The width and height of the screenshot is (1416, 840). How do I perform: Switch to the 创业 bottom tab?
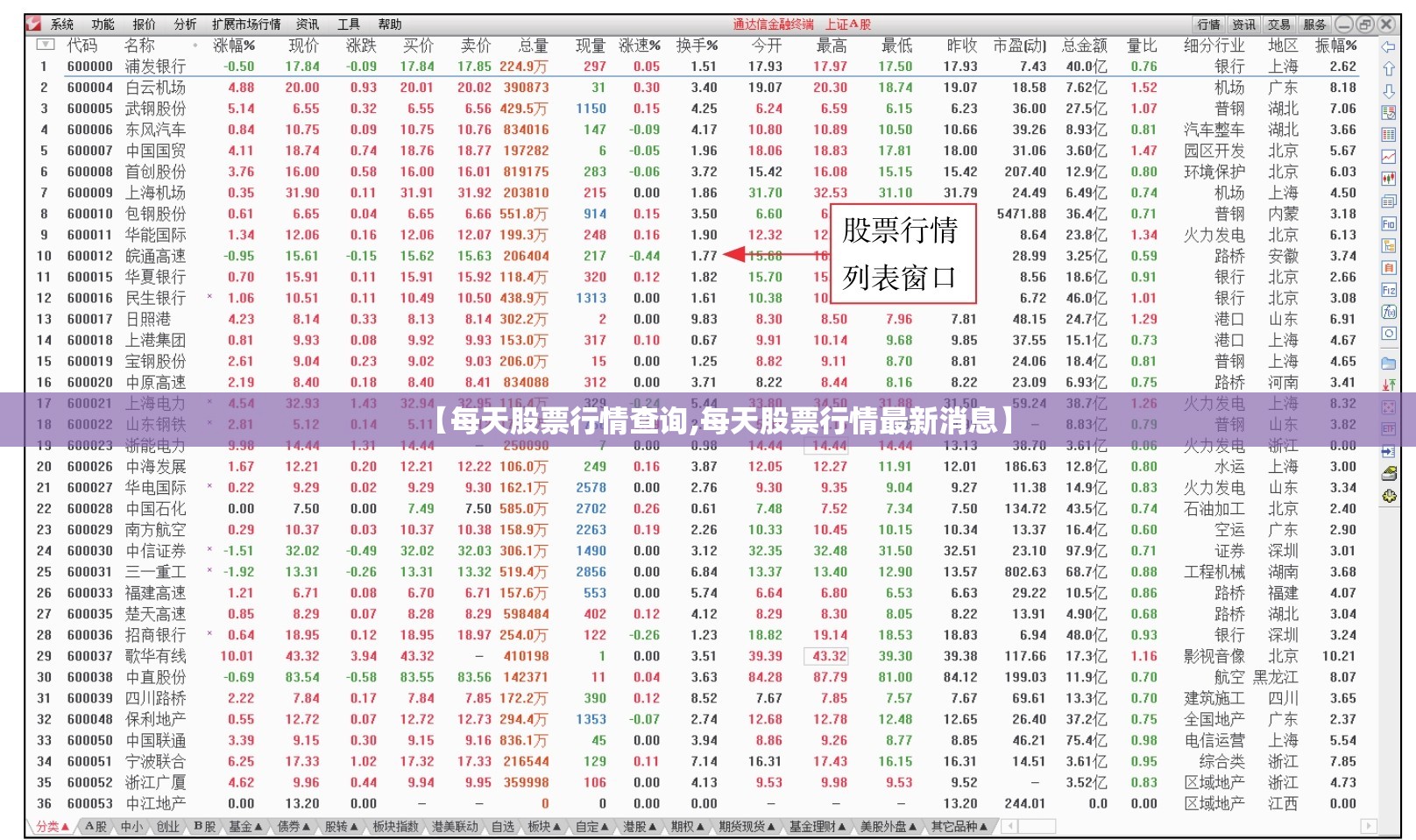point(167,826)
